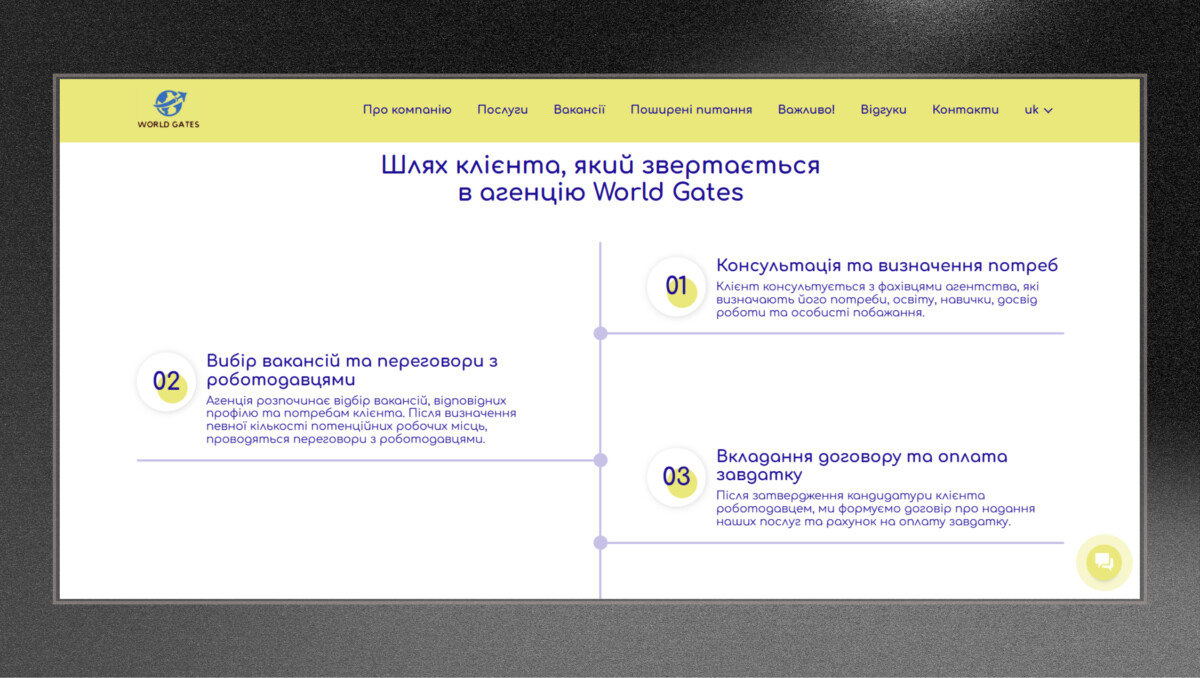
Task: Click the paragraph starting Агенція розпочинає відбір
Action: (x=362, y=419)
